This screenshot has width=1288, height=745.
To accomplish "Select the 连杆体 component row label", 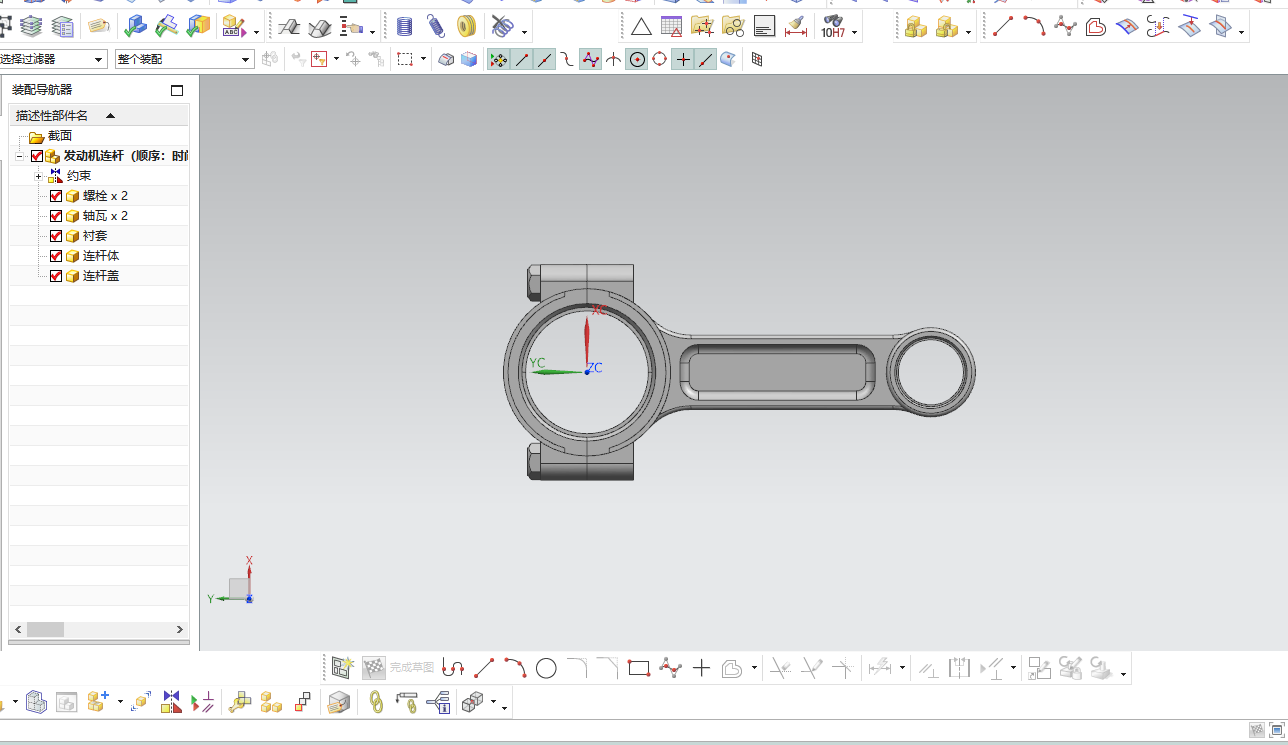I will pyautogui.click(x=101, y=256).
